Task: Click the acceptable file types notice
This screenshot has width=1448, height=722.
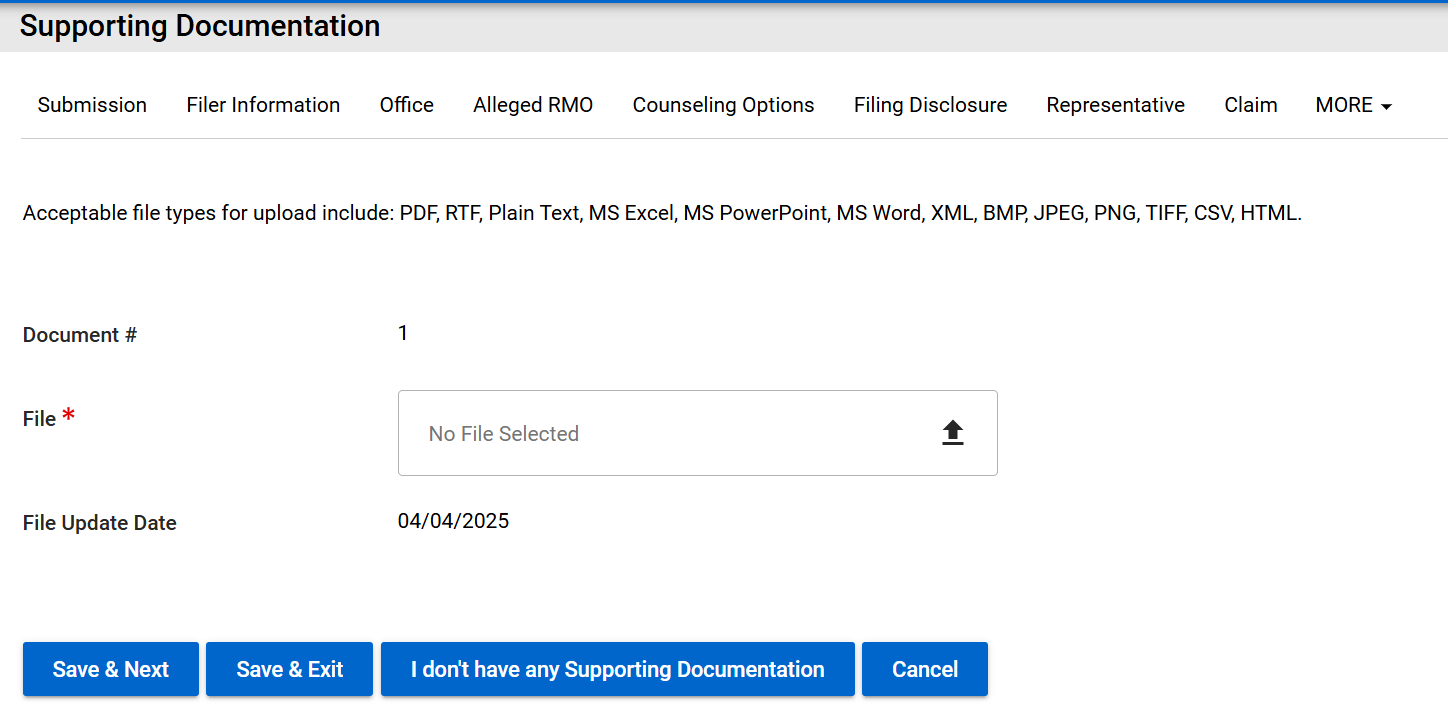Action: (662, 213)
